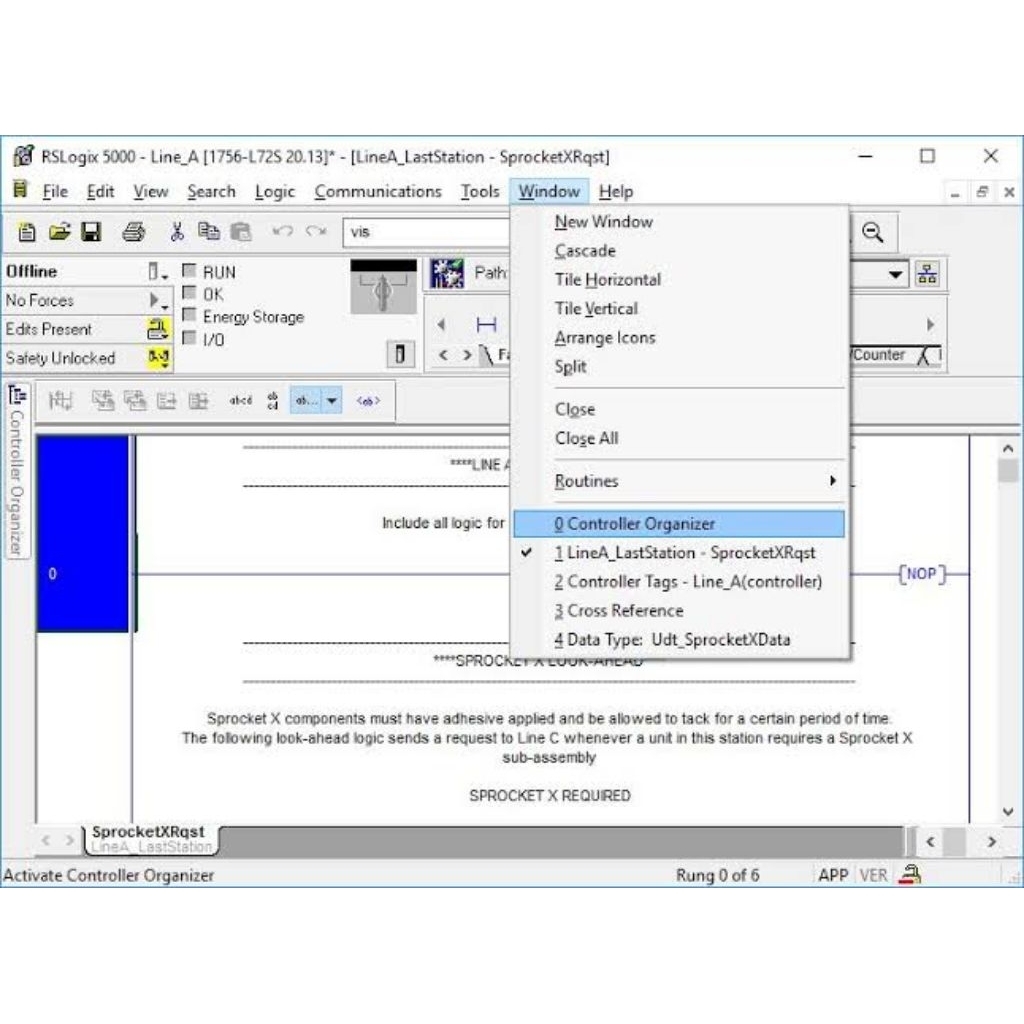Click the network Who Active icon

click(927, 274)
